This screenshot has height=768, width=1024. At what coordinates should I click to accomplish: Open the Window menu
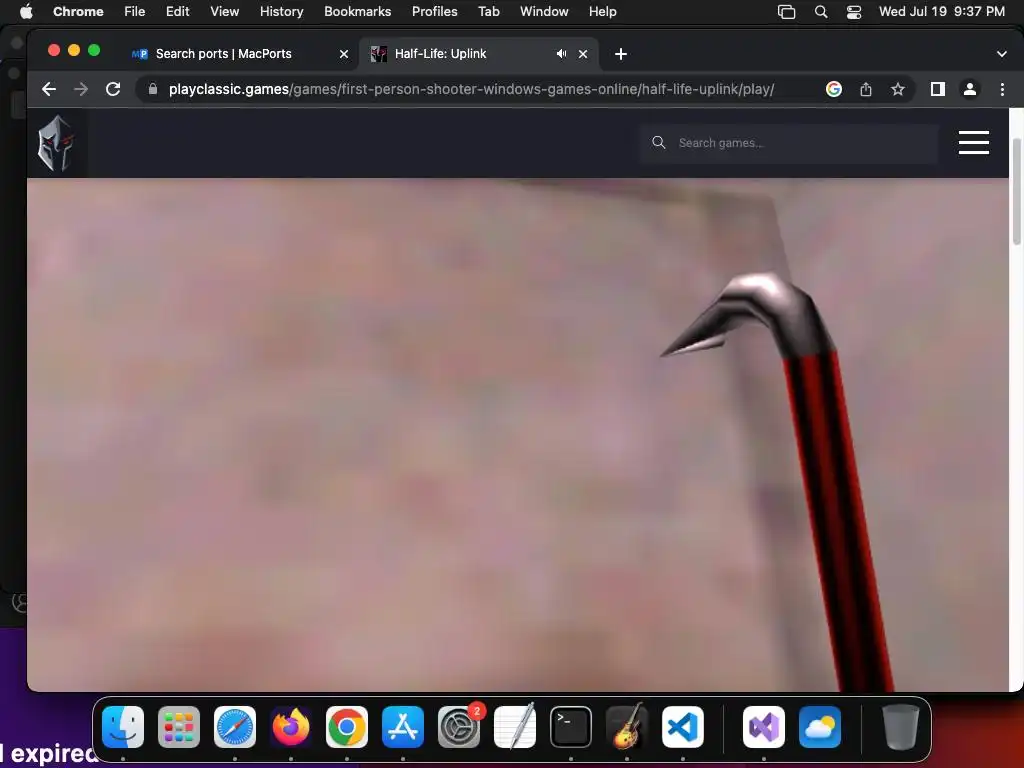[x=544, y=12]
